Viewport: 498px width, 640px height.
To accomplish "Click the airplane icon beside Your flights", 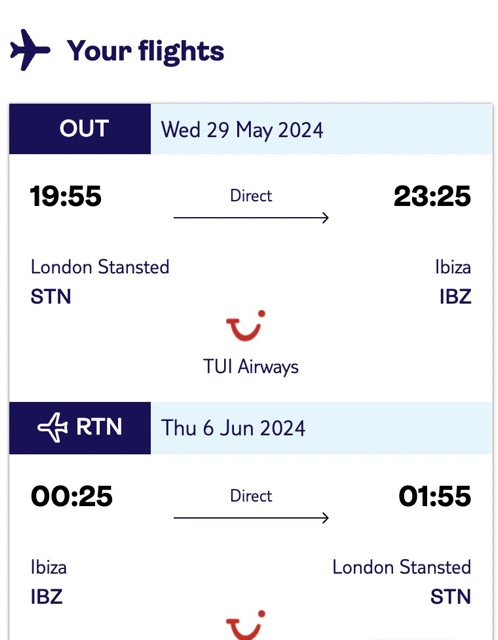I will coord(30,50).
